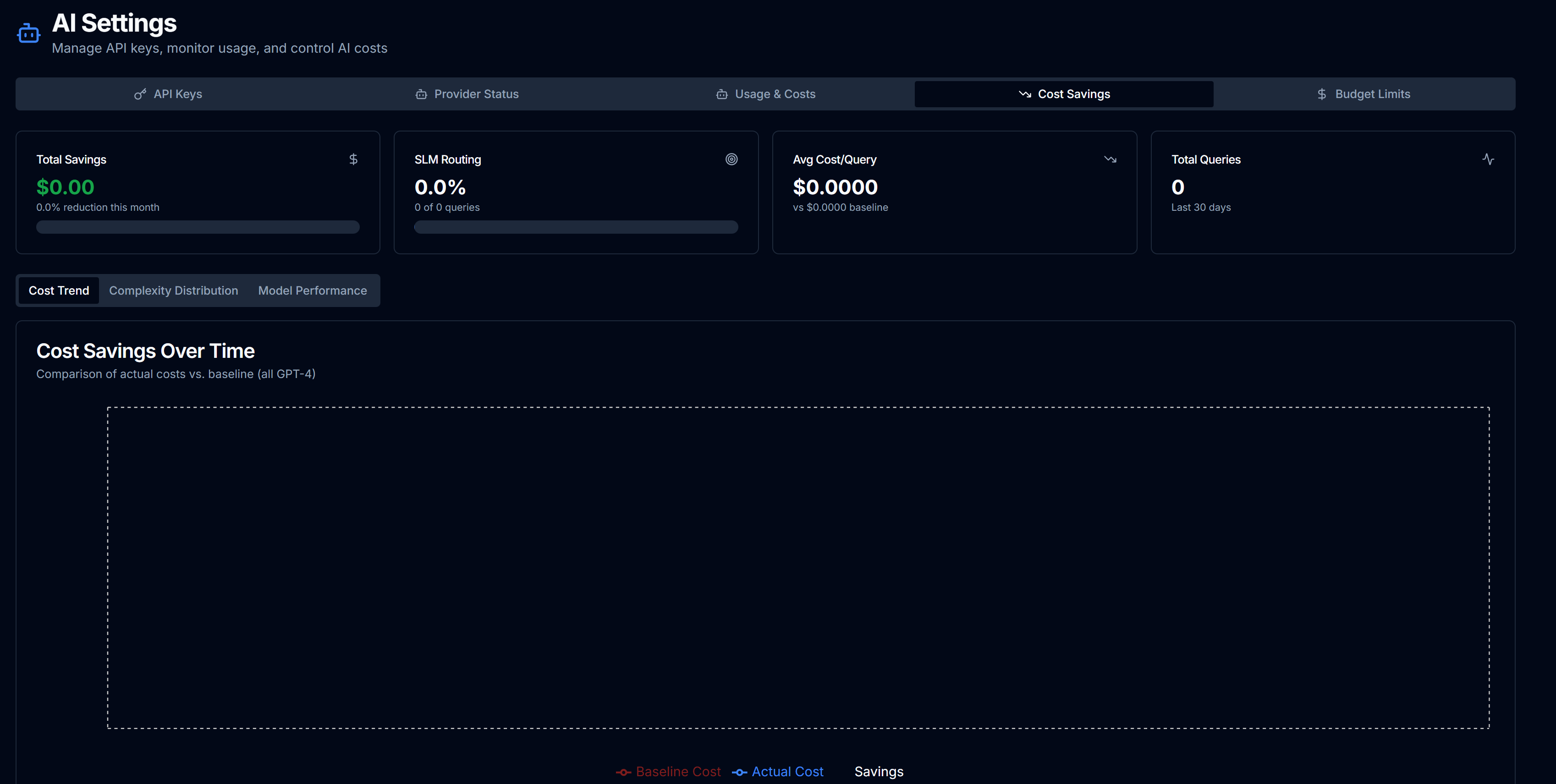Click the dollar icon beside Budget Limits

click(x=1322, y=94)
